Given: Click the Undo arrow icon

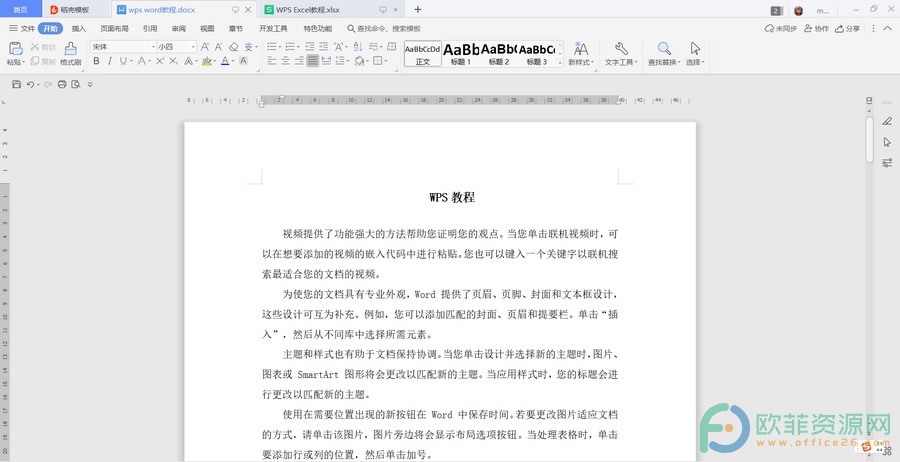Looking at the screenshot, I should click(x=30, y=84).
